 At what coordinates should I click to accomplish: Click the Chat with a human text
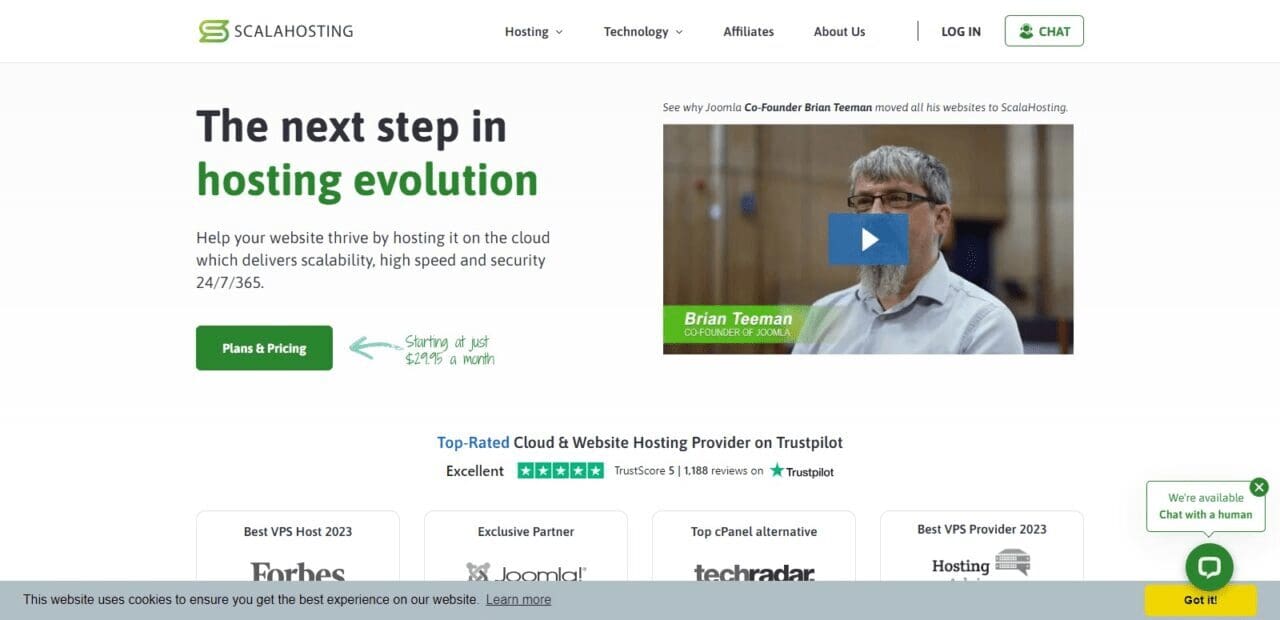pyautogui.click(x=1205, y=514)
